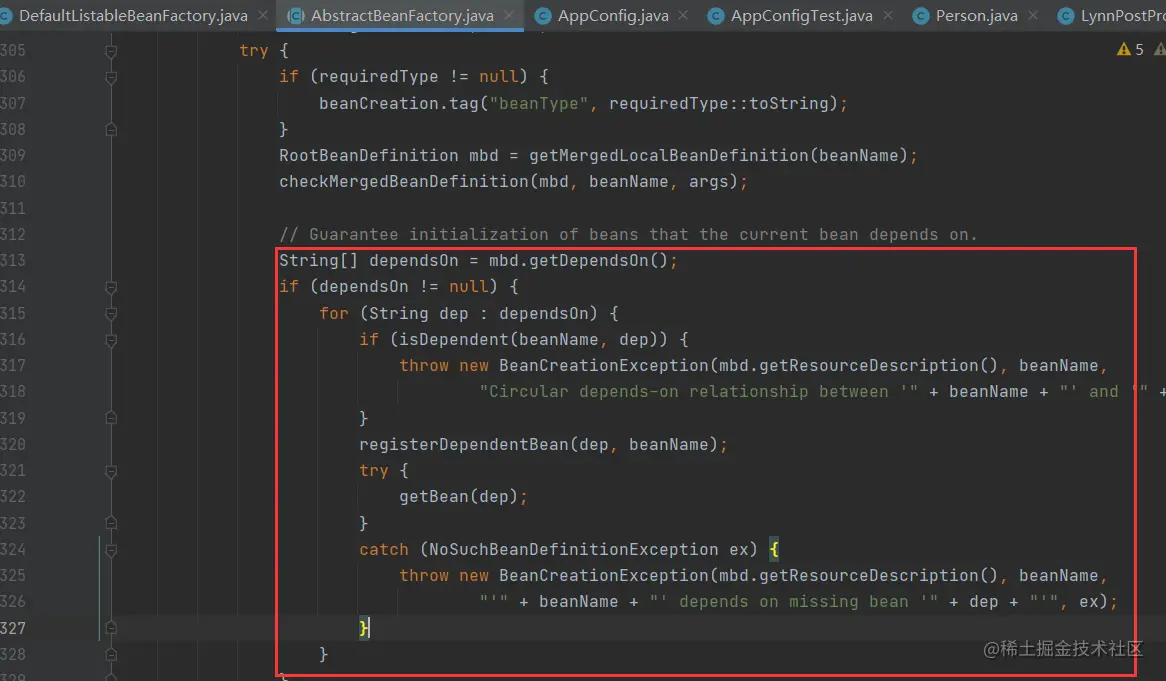Viewport: 1166px width, 681px height.
Task: Collapse the catch block at line 324
Action: 111,549
